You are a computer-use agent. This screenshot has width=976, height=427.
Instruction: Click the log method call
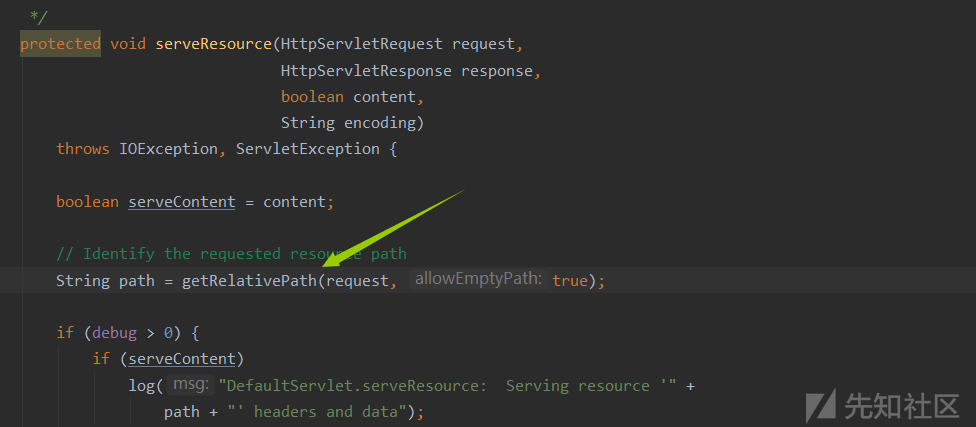pyautogui.click(x=141, y=386)
